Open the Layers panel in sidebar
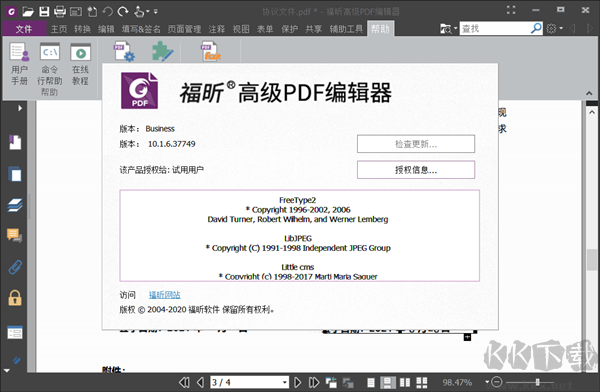The image size is (600, 392). tap(15, 205)
